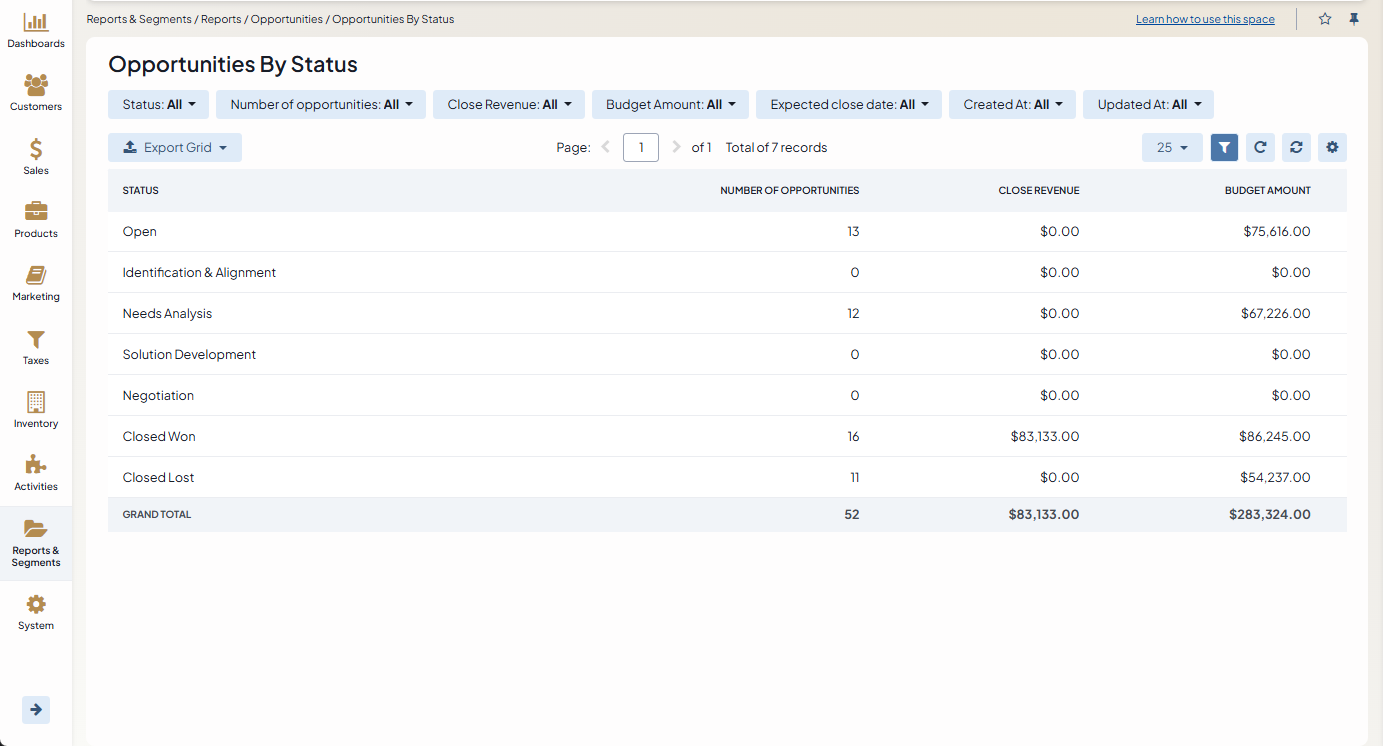Click the page number input field

point(640,148)
